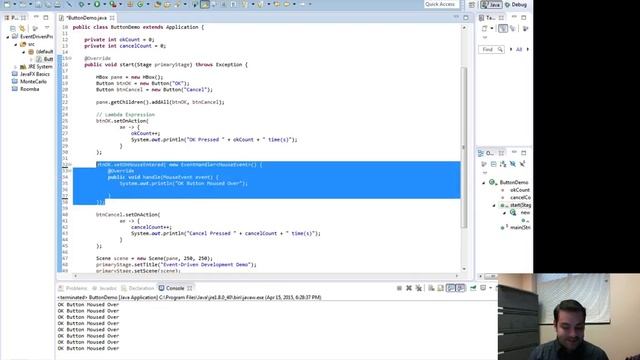Select the Roomba project
The image size is (640, 360).
(26, 89)
